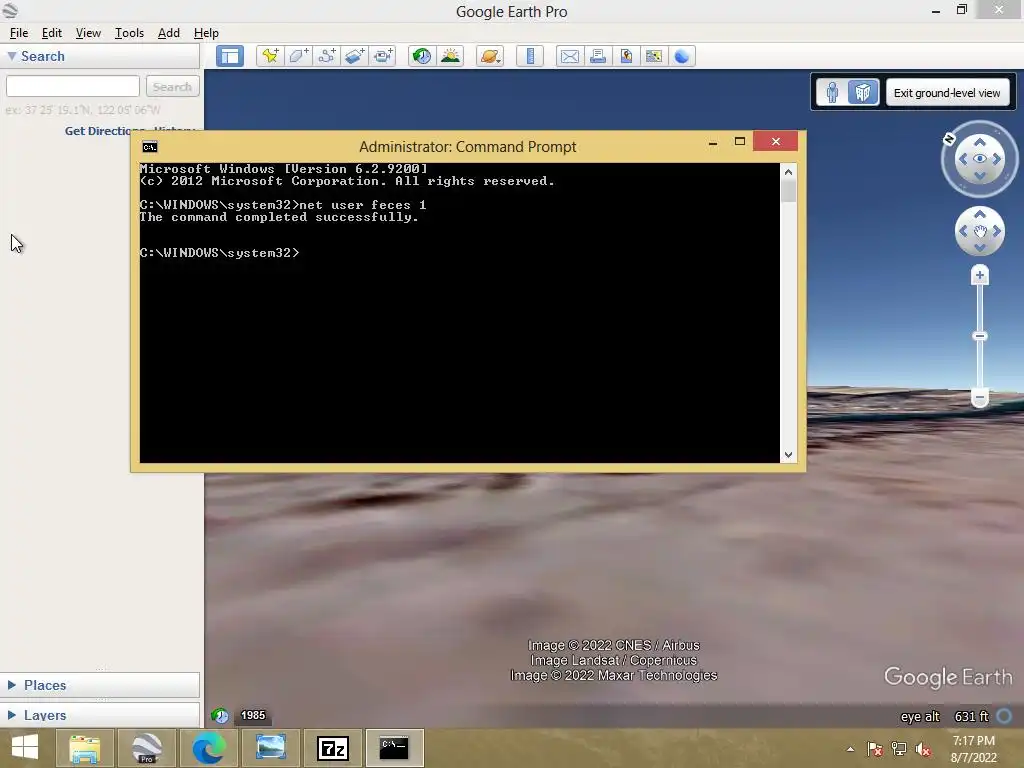Click the blue Earth globe toolbar icon

click(x=682, y=56)
